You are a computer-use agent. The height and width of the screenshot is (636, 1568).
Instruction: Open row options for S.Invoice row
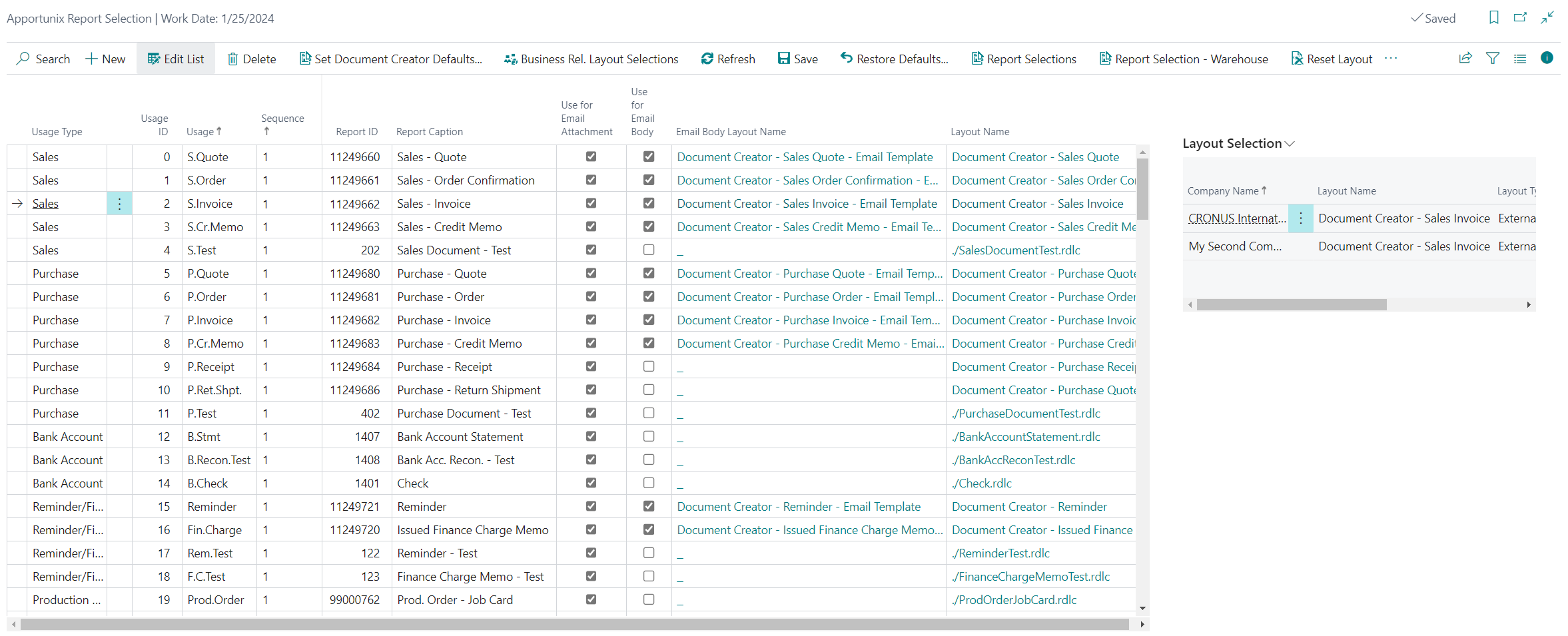(119, 204)
